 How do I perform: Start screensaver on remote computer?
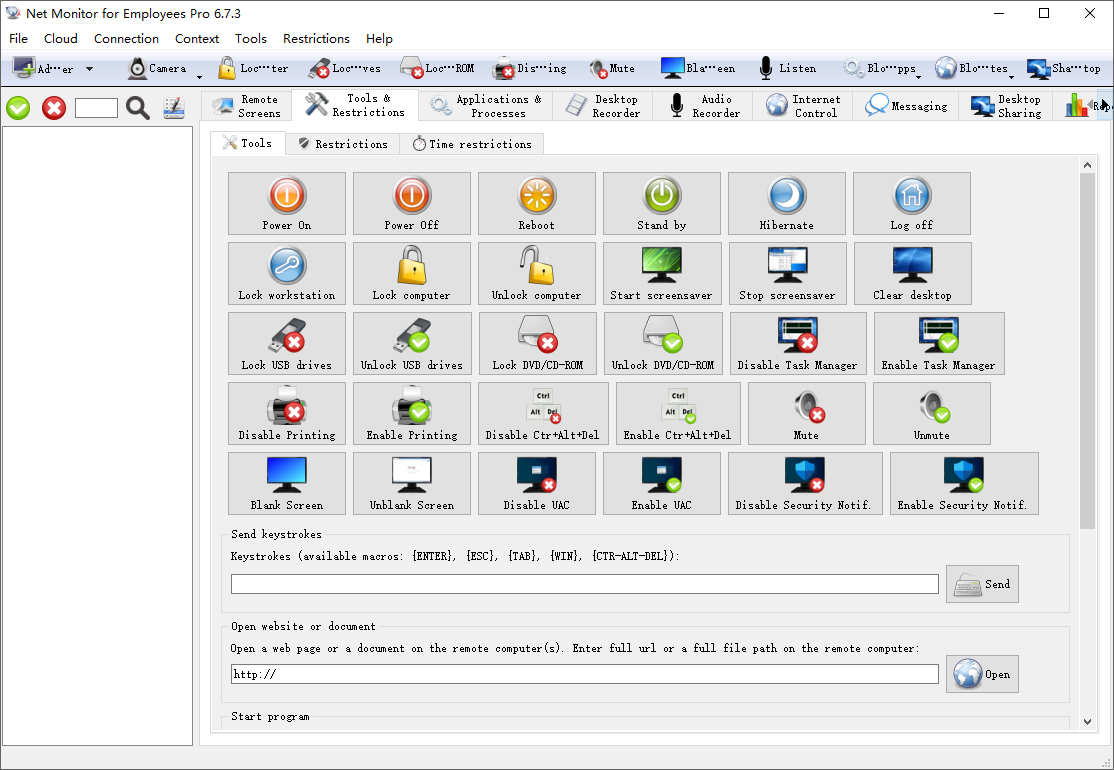click(x=662, y=273)
